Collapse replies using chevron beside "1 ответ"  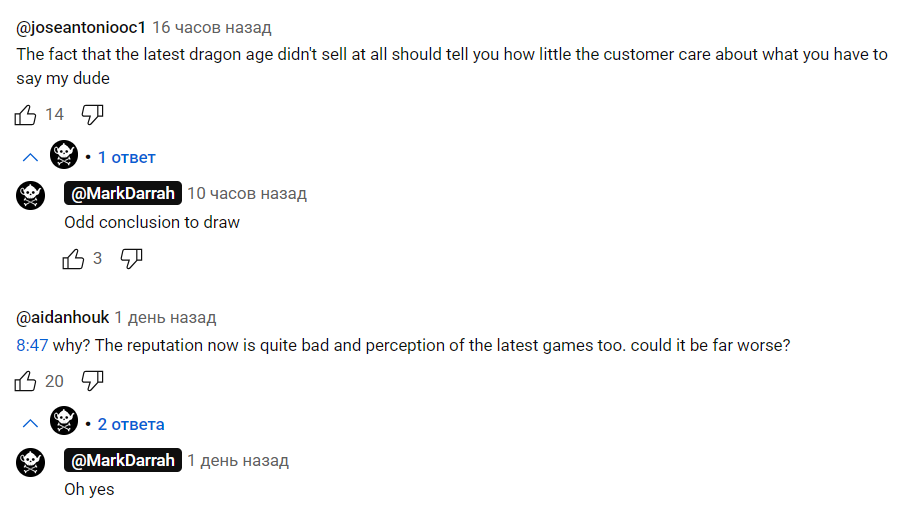[30, 157]
